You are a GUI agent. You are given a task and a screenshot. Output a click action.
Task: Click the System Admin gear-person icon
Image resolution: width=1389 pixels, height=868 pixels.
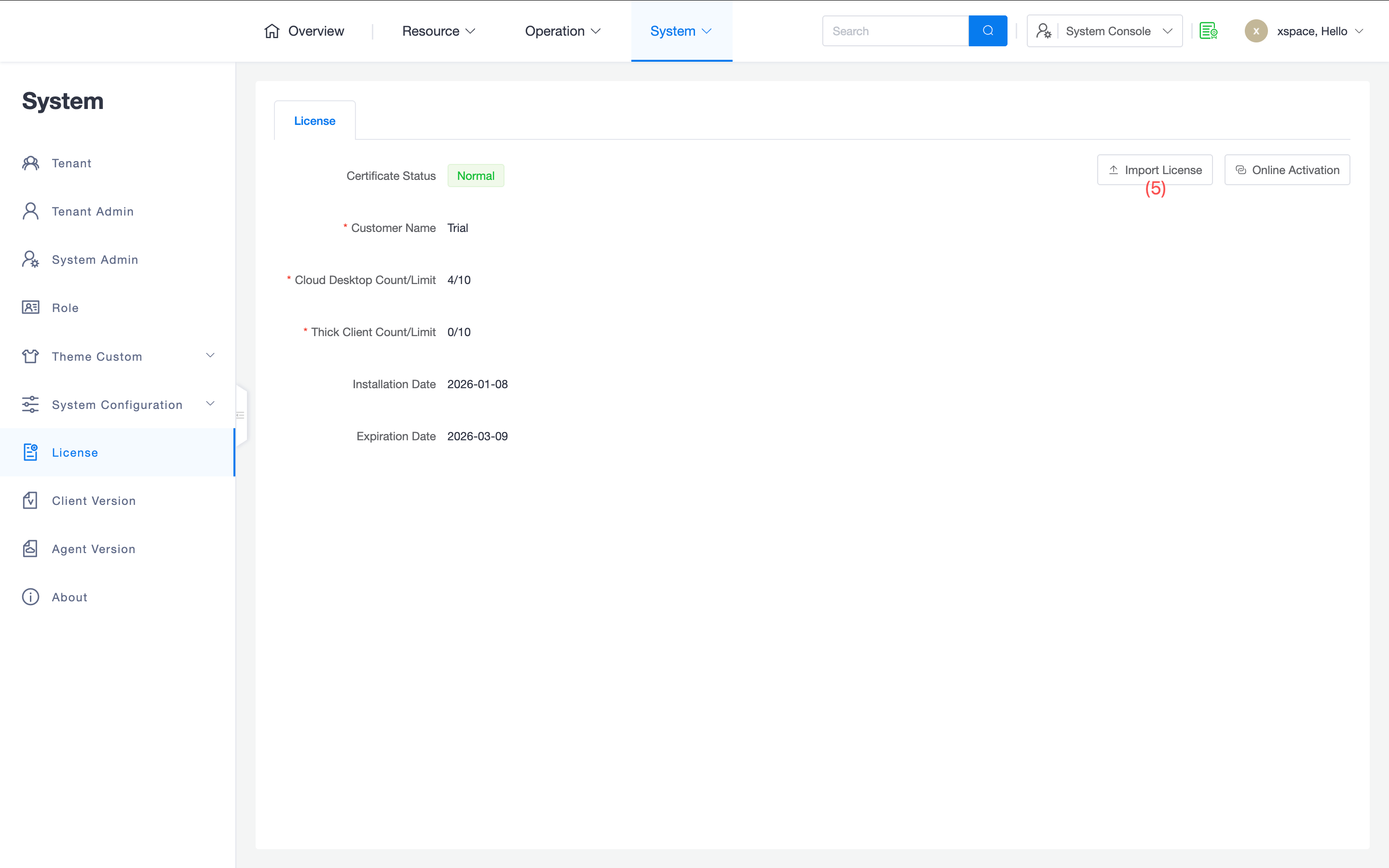pyautogui.click(x=30, y=259)
